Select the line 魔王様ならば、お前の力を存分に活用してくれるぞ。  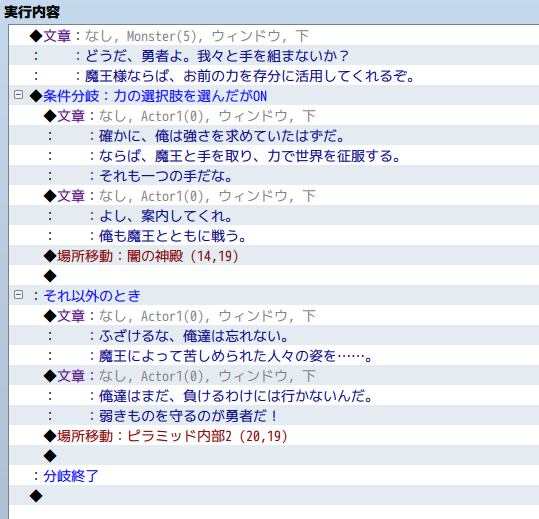click(274, 75)
